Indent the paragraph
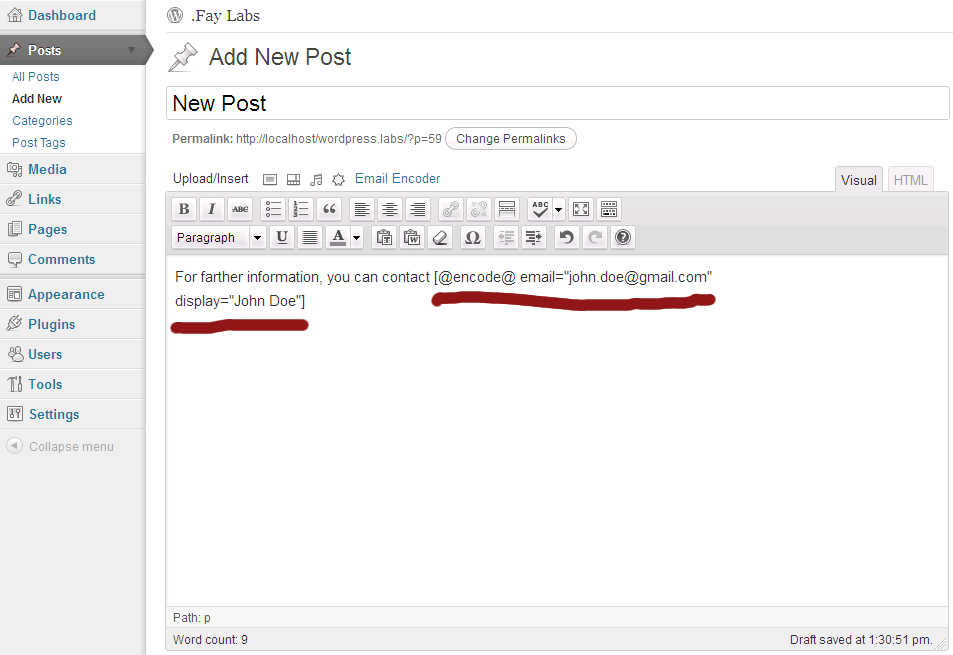953x655 pixels. [534, 238]
